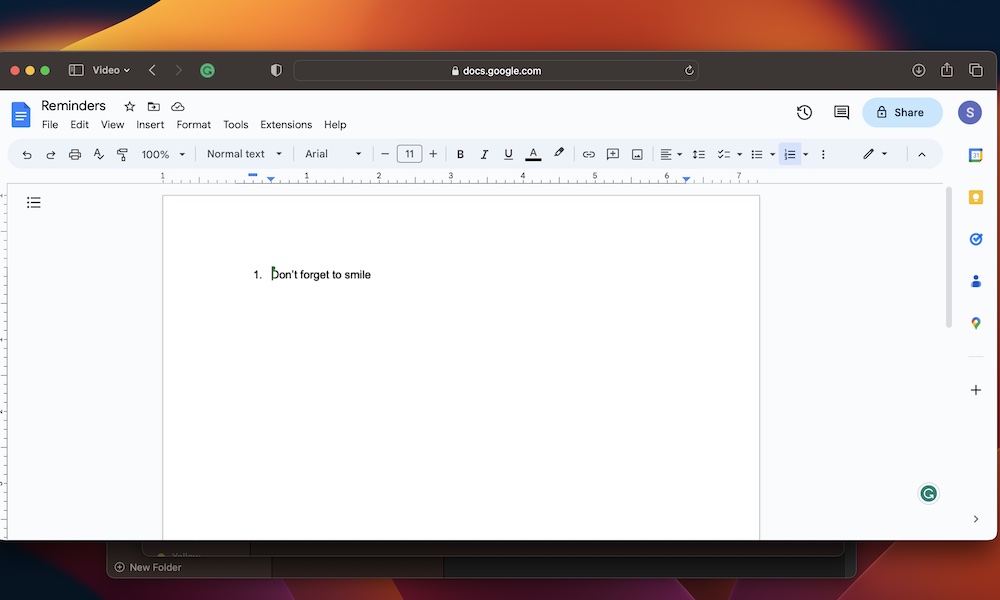This screenshot has height=600, width=1000.
Task: Star the Reminders document
Action: [x=129, y=106]
